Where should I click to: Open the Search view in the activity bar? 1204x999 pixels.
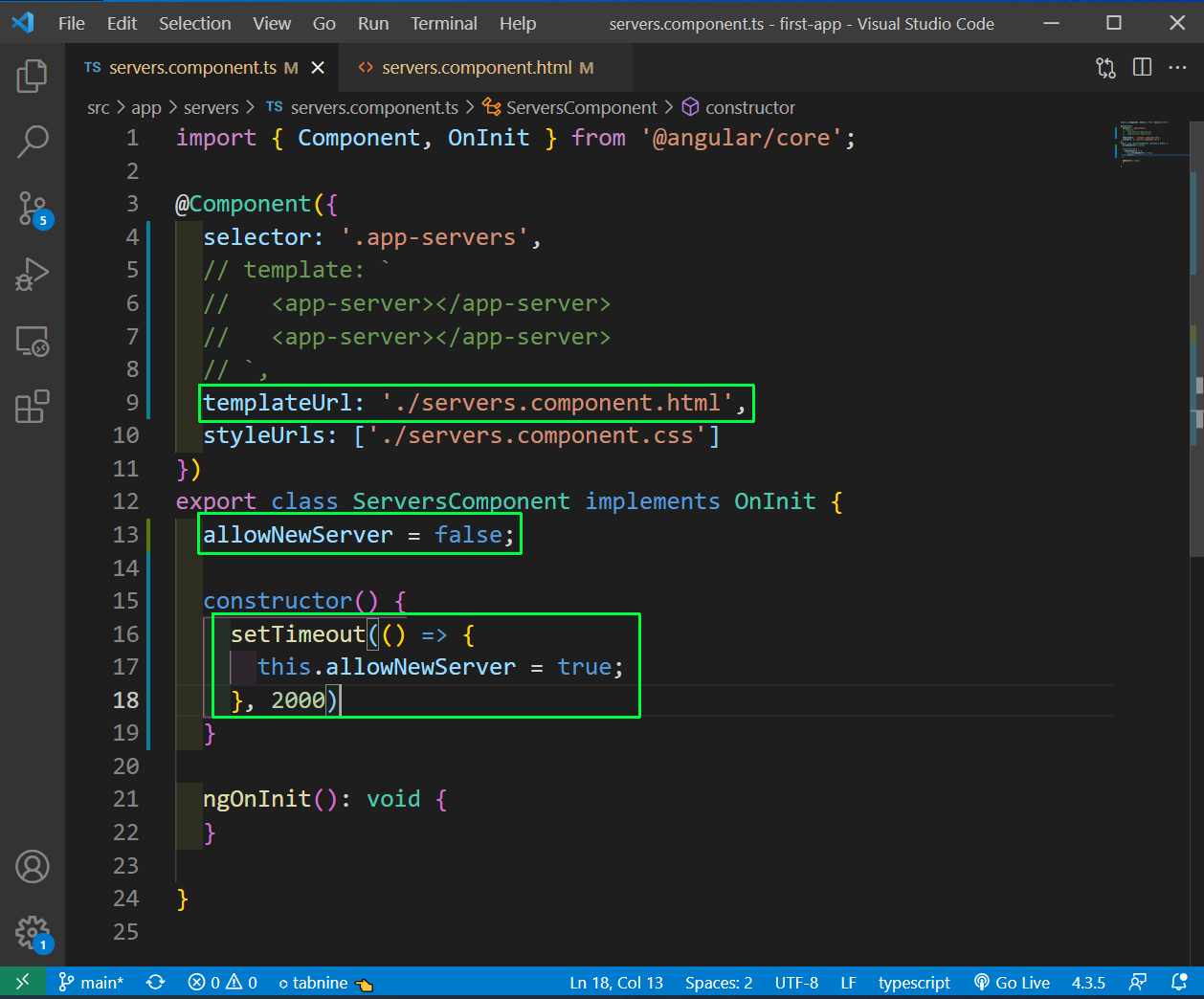(33, 142)
